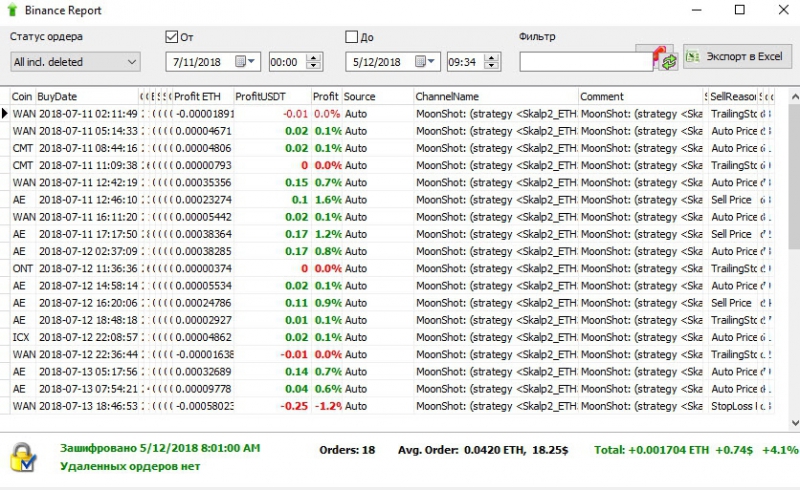Image resolution: width=800 pixels, height=490 pixels.
Task: Click the 00:00 time field
Action: click(288, 62)
